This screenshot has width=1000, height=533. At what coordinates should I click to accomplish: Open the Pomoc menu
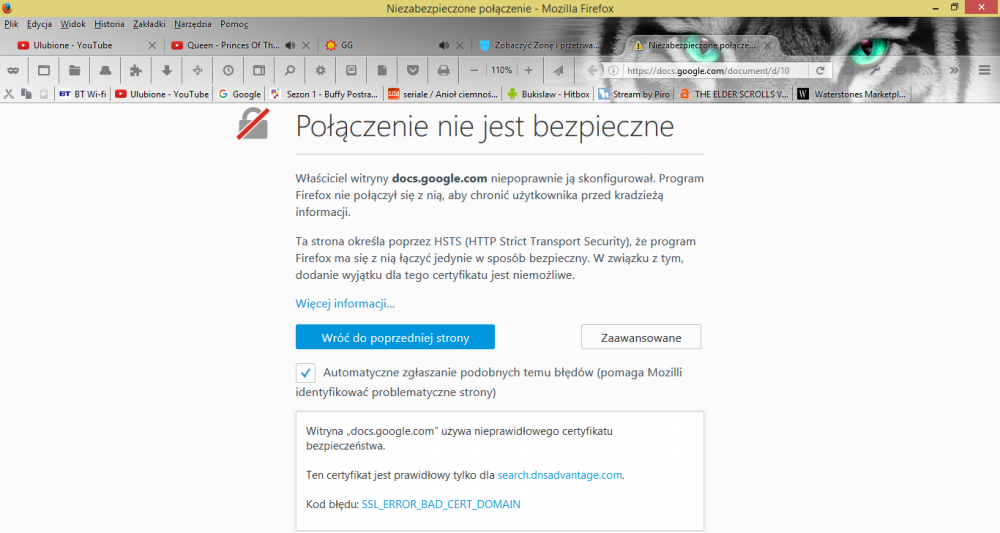tap(234, 24)
